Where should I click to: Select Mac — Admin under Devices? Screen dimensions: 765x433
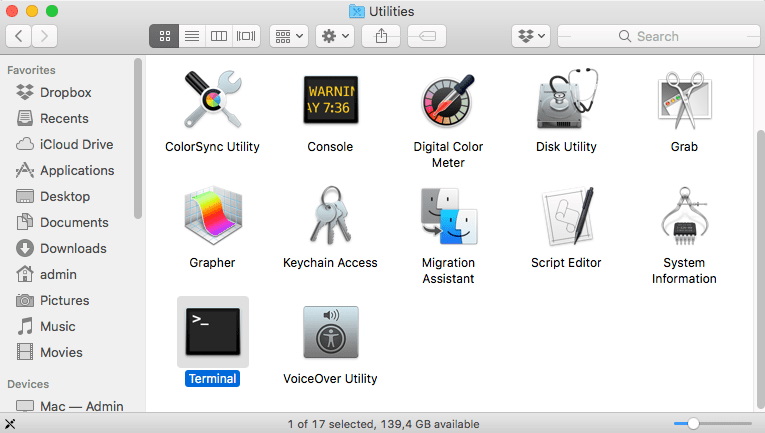tap(70, 406)
